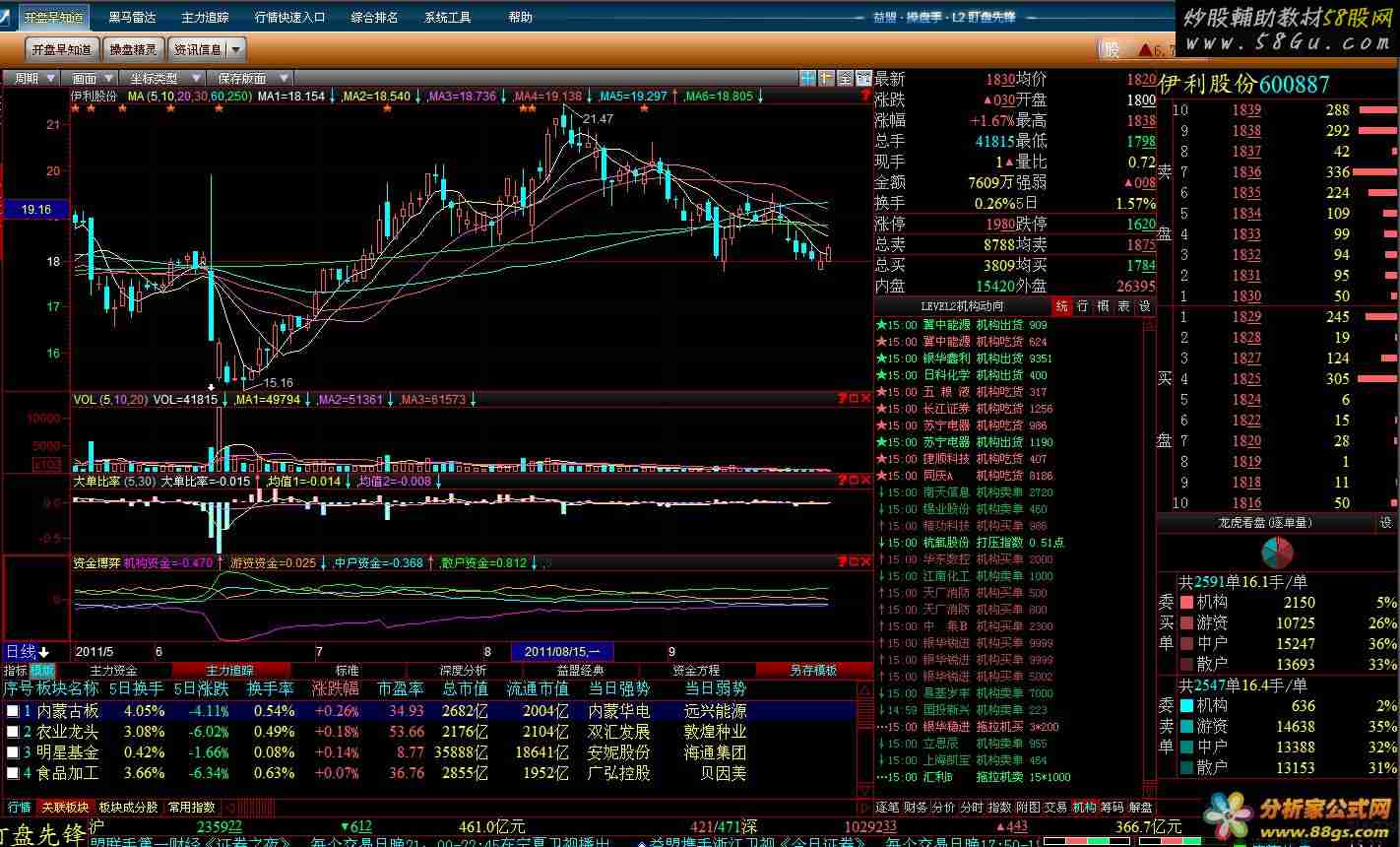Click the red 机构 buy-order color swatch
This screenshot has height=847, width=1400.
(x=1187, y=602)
